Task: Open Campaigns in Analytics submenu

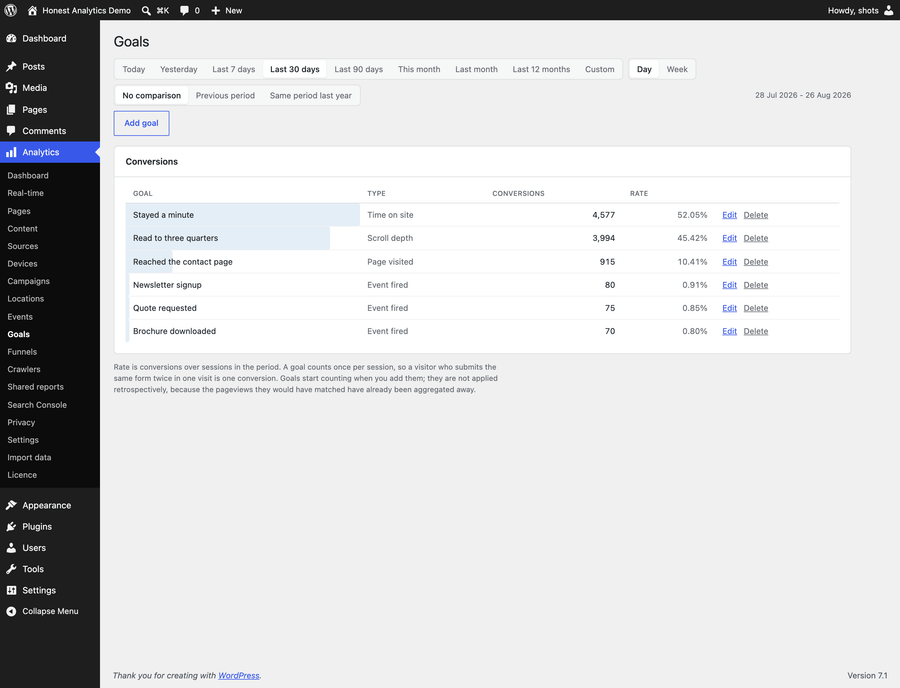Action: (x=28, y=281)
